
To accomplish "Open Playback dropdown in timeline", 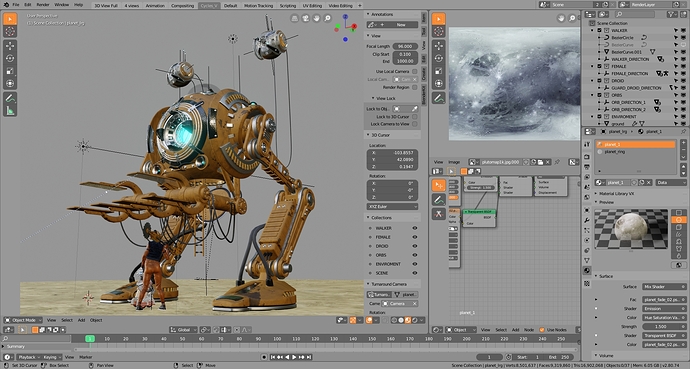I will click(29, 357).
